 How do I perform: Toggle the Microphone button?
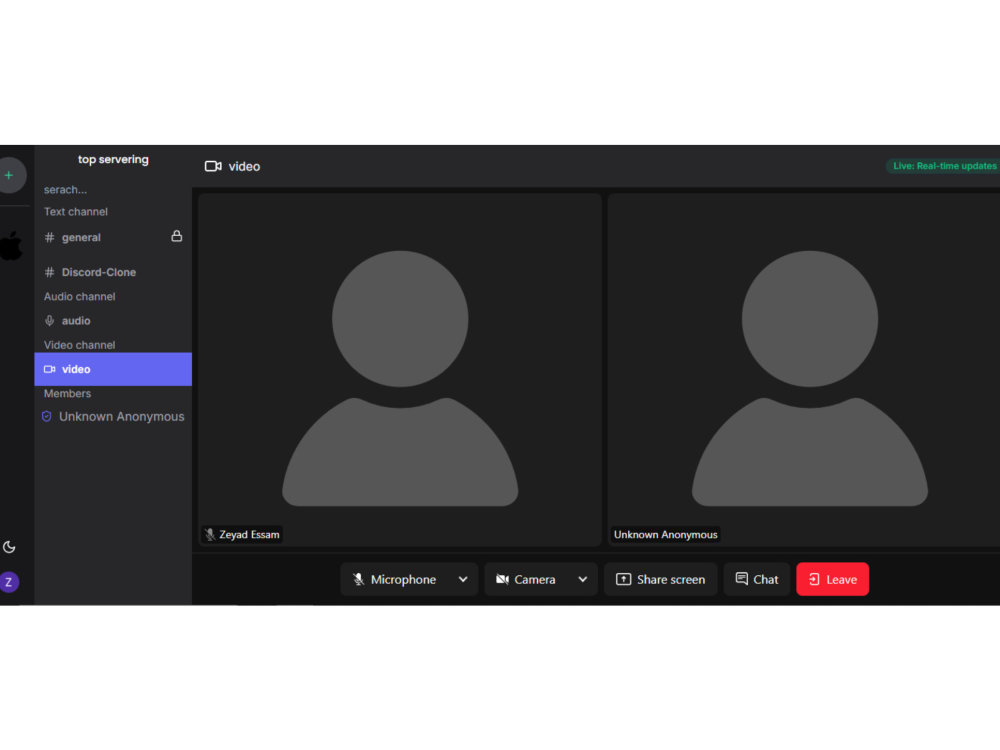tap(395, 579)
